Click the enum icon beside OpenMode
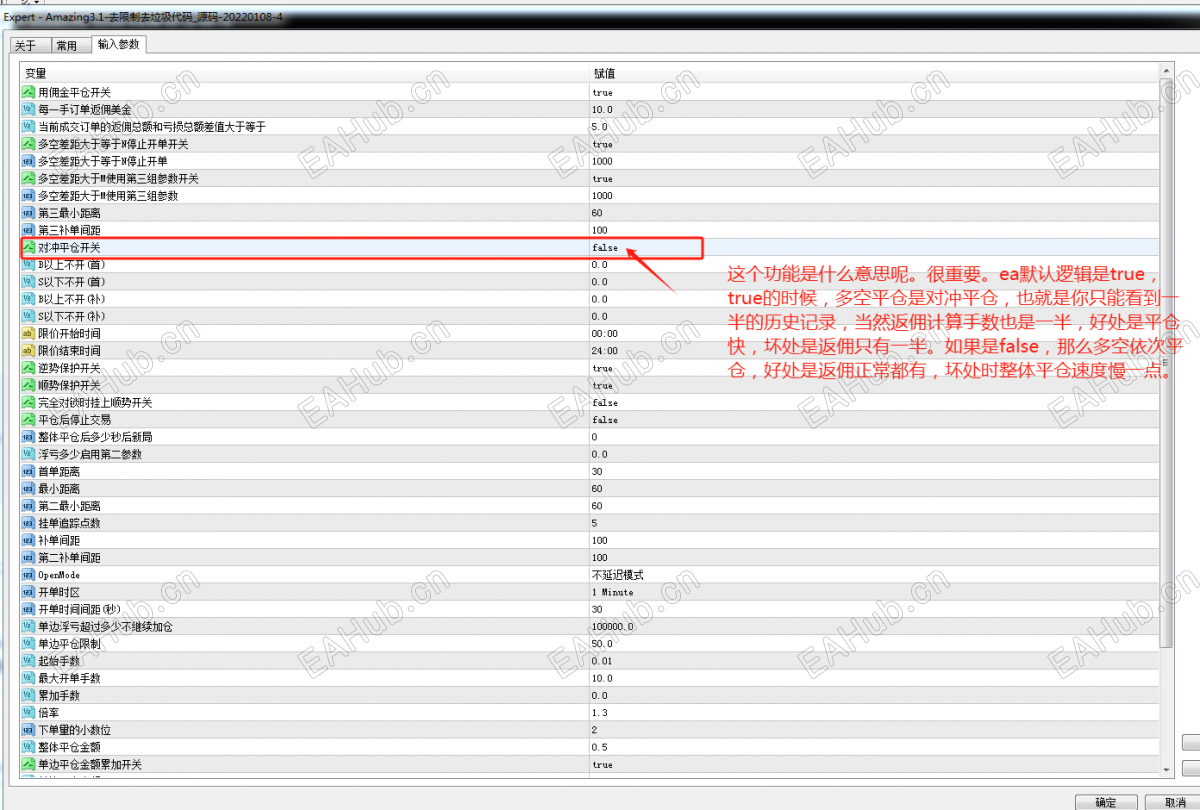 [29, 575]
